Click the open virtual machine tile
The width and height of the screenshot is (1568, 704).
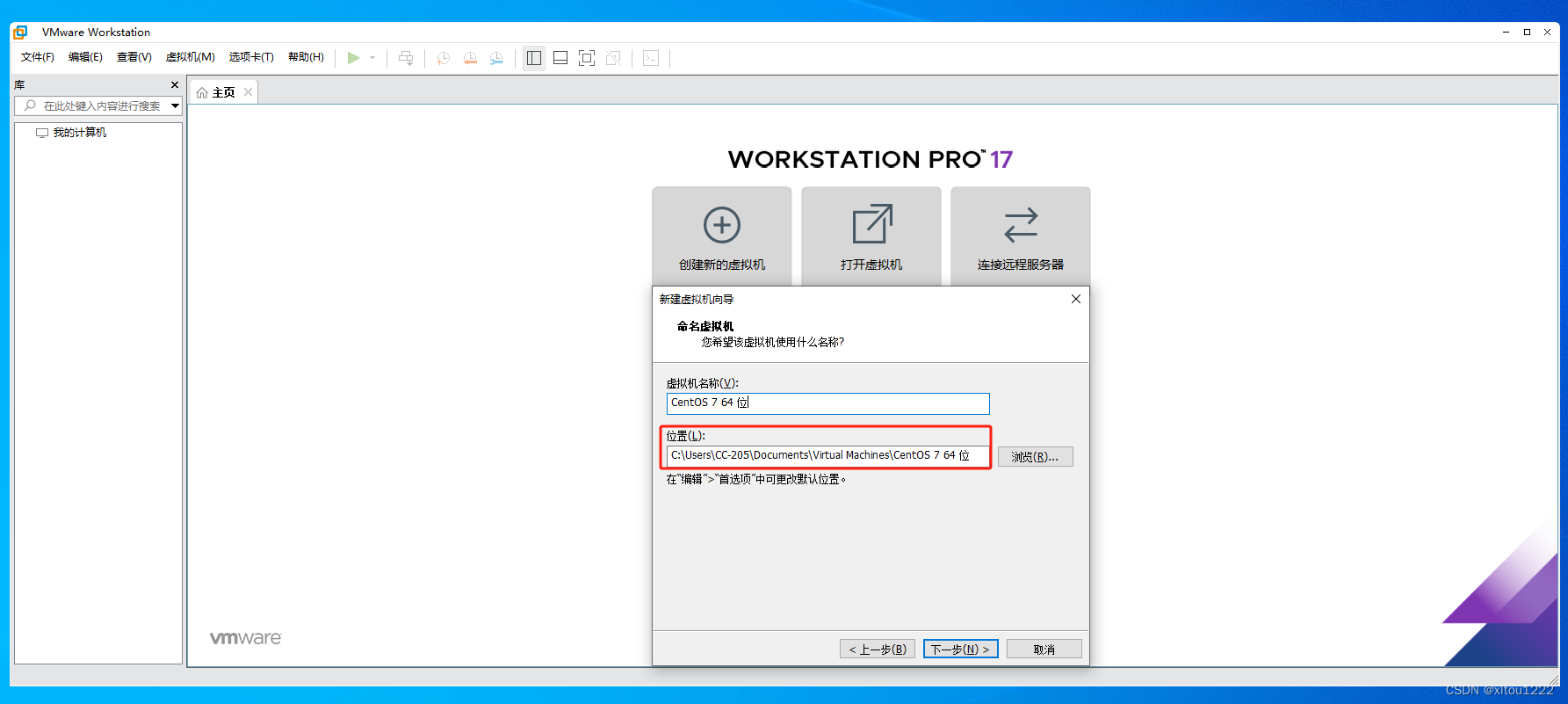pos(871,236)
